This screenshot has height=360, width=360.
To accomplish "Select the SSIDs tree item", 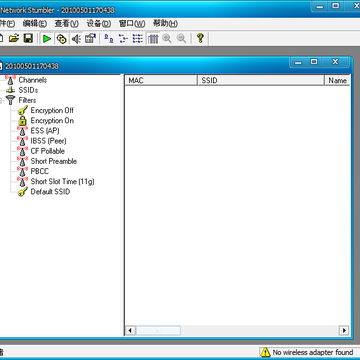I will 28,90.
